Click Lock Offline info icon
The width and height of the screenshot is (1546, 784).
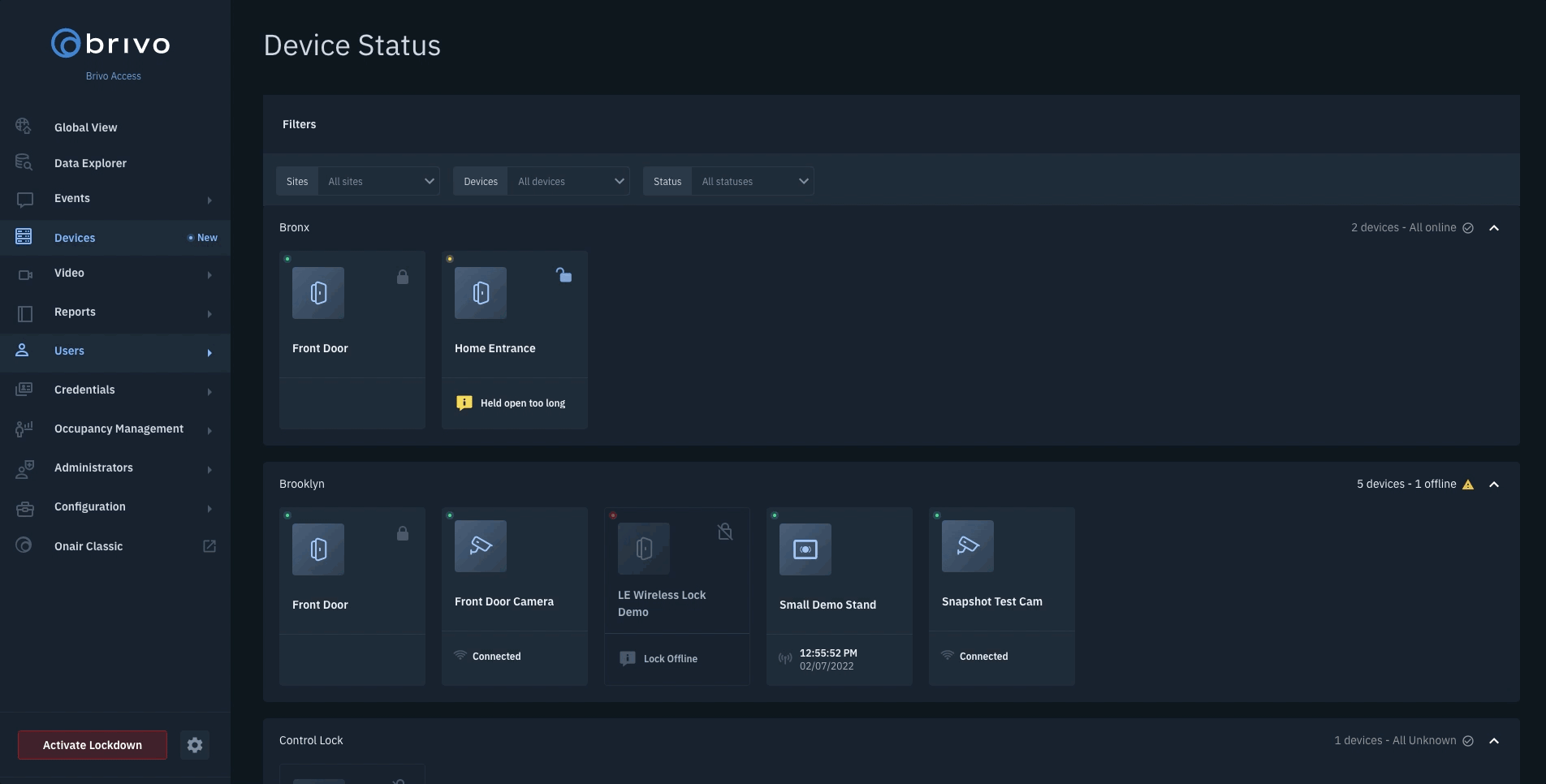tap(628, 658)
